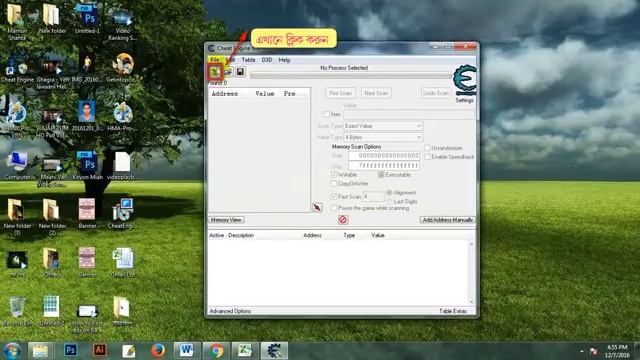Open the Mamun Shanta folder on the desktop
This screenshot has width=640, height=360.
pos(17,21)
